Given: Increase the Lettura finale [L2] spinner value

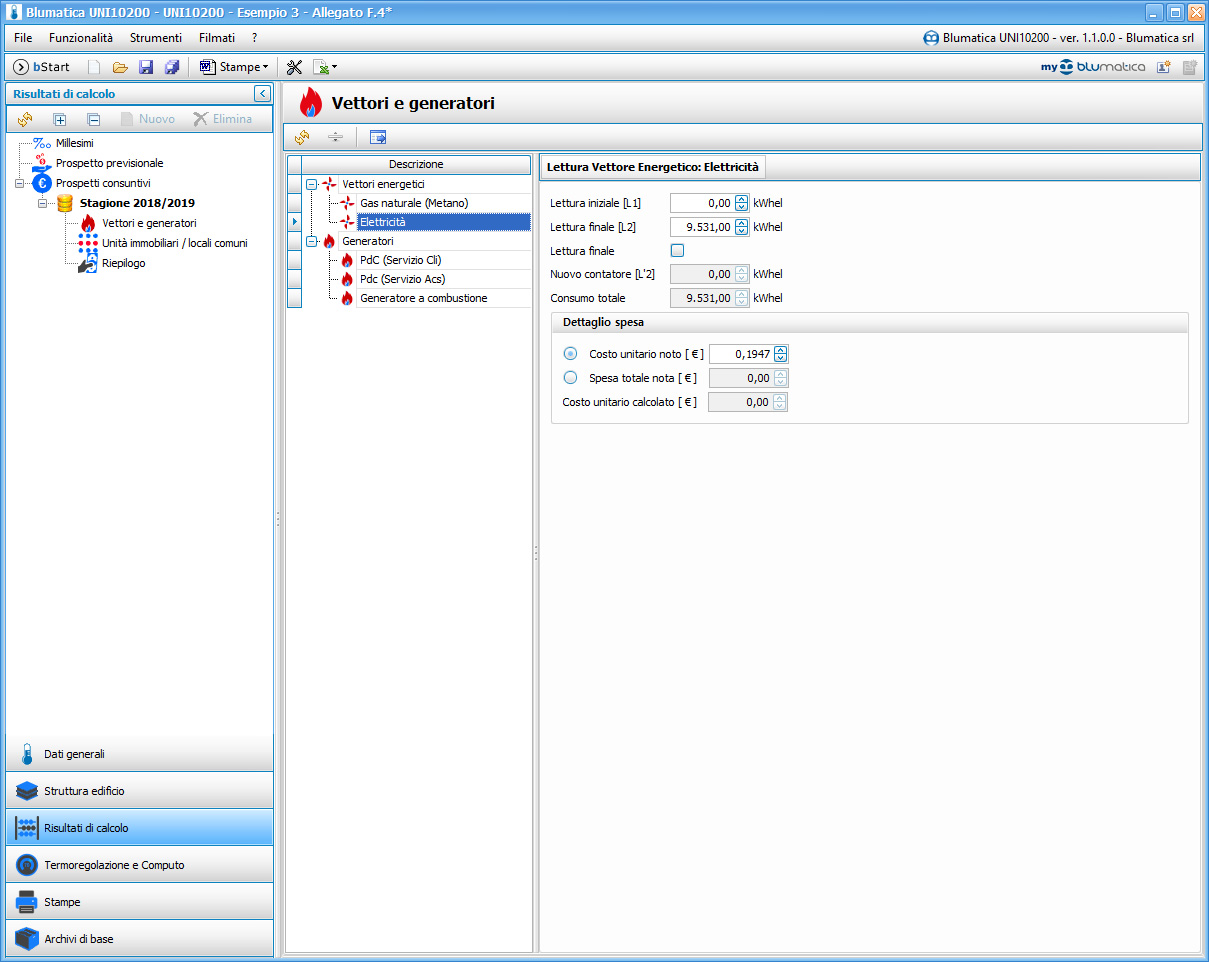Looking at the screenshot, I should (x=741, y=223).
